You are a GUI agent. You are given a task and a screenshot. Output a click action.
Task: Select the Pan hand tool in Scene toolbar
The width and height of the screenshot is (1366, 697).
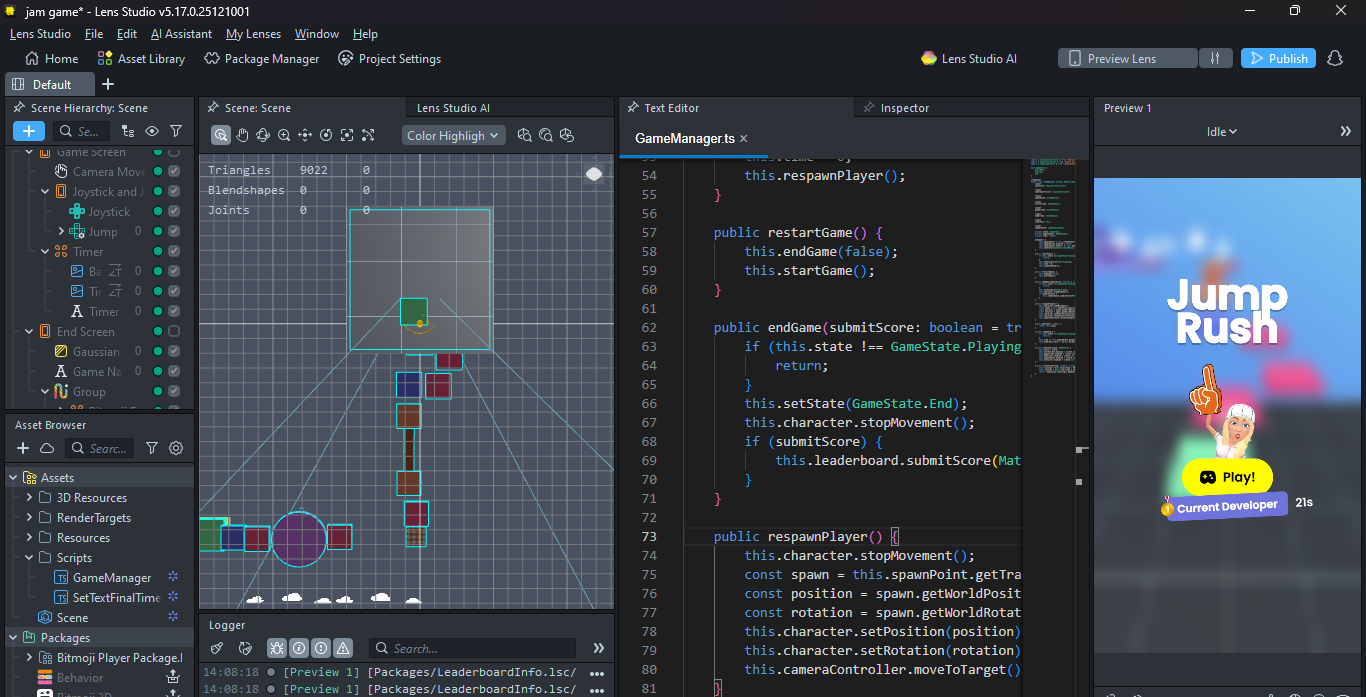pyautogui.click(x=242, y=135)
